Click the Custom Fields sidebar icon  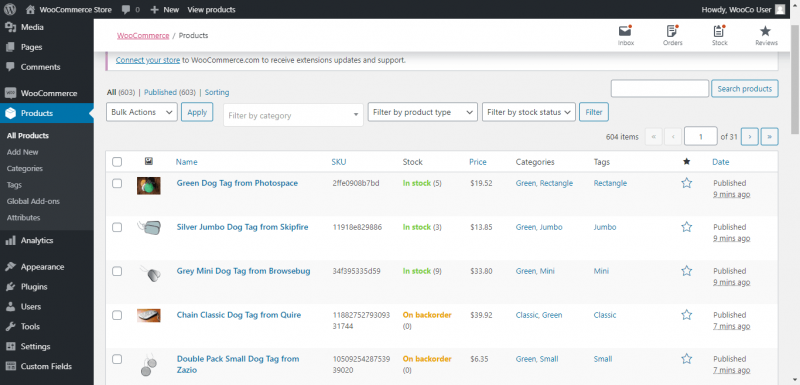point(10,366)
